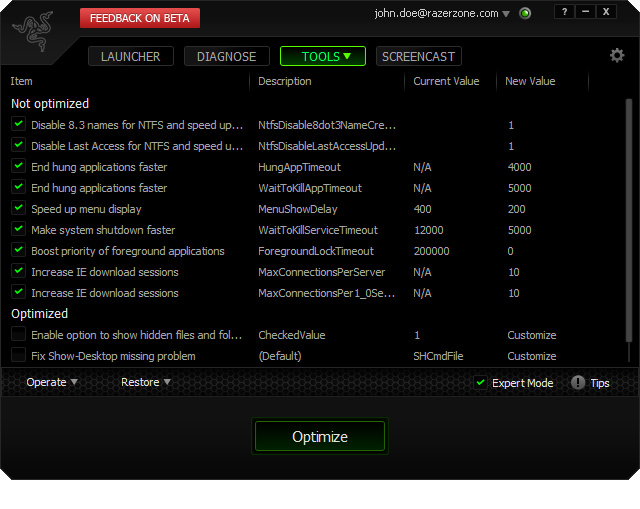The height and width of the screenshot is (509, 640).
Task: Switch to the Launcher tab
Action: (x=130, y=57)
